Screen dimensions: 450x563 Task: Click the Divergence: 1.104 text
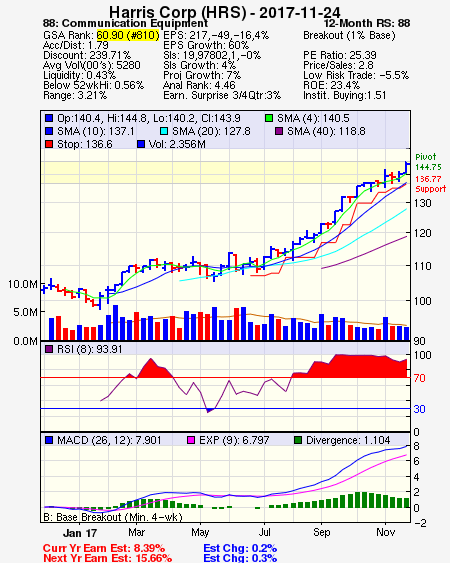[x=348, y=440]
